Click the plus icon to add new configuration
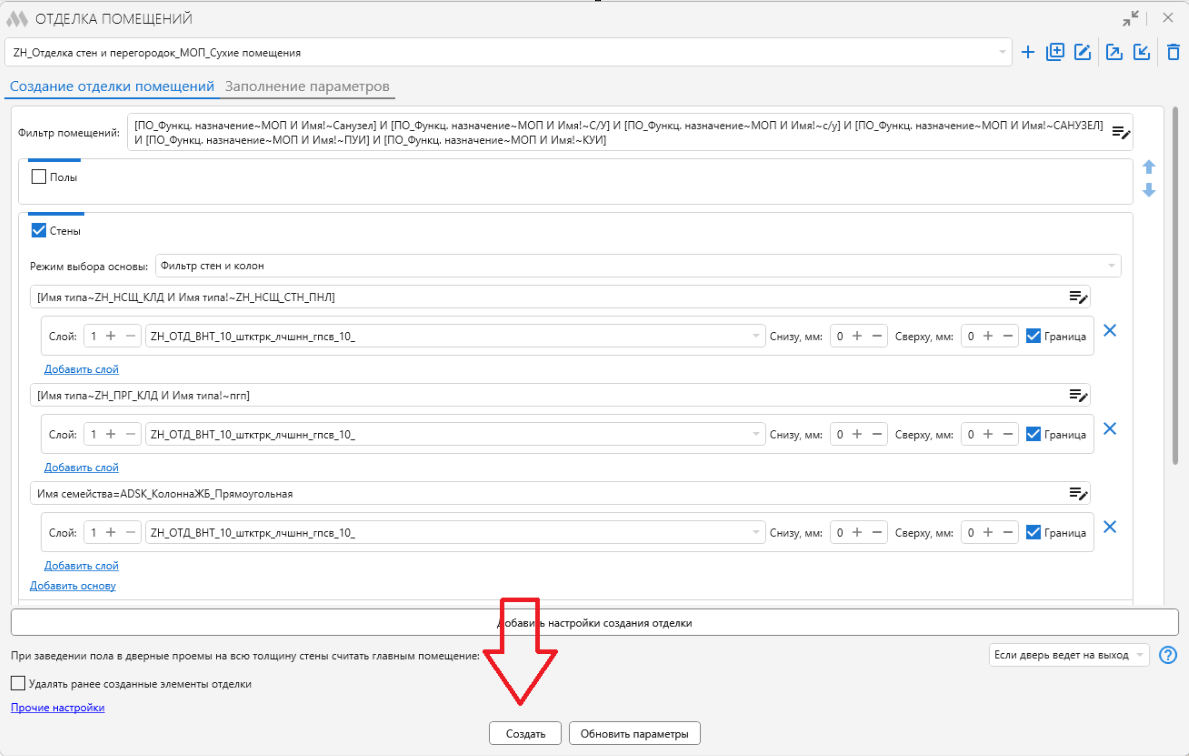The image size is (1189, 756). [x=1027, y=52]
